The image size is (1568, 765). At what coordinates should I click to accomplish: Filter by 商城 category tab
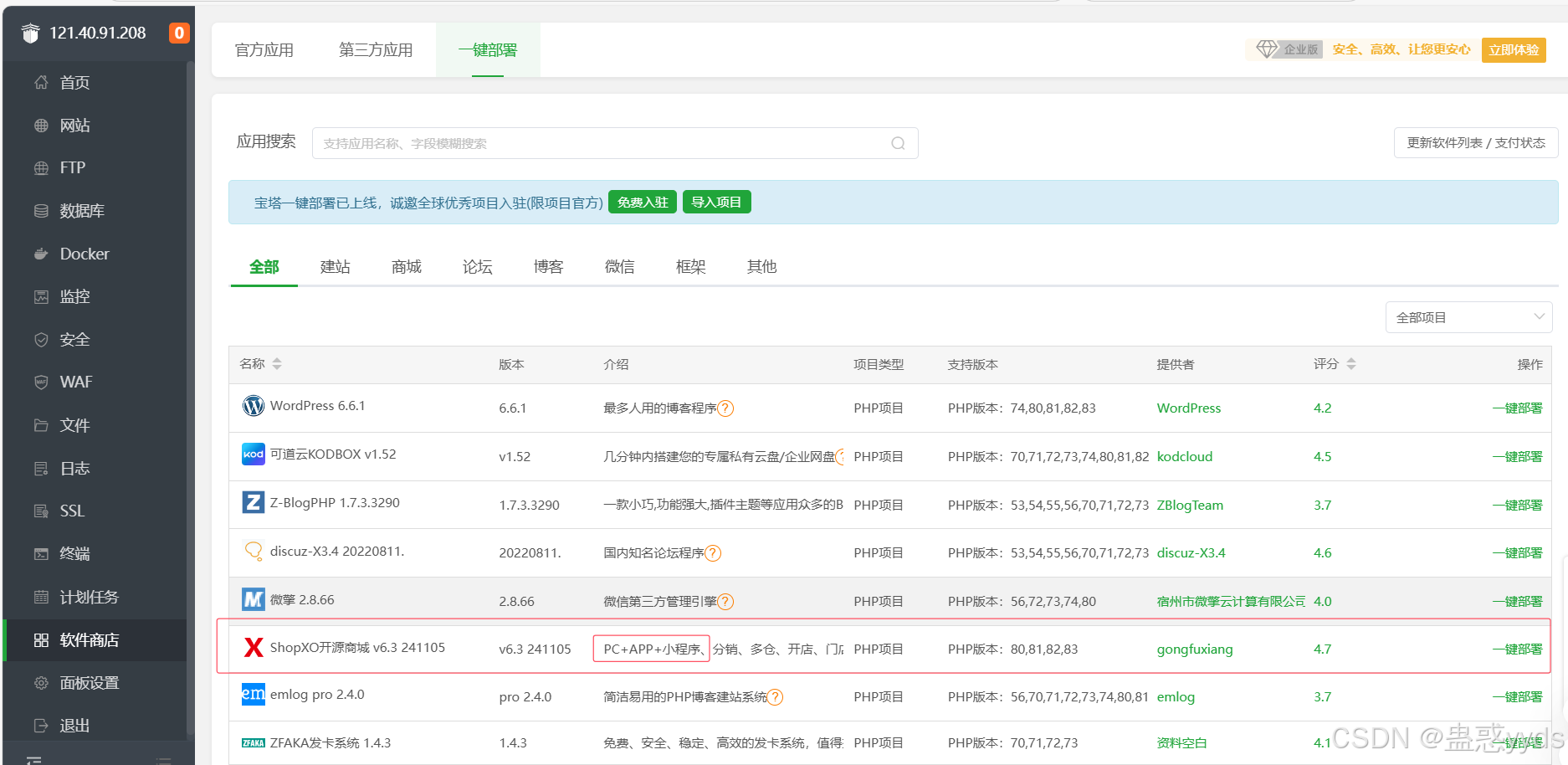coord(406,267)
